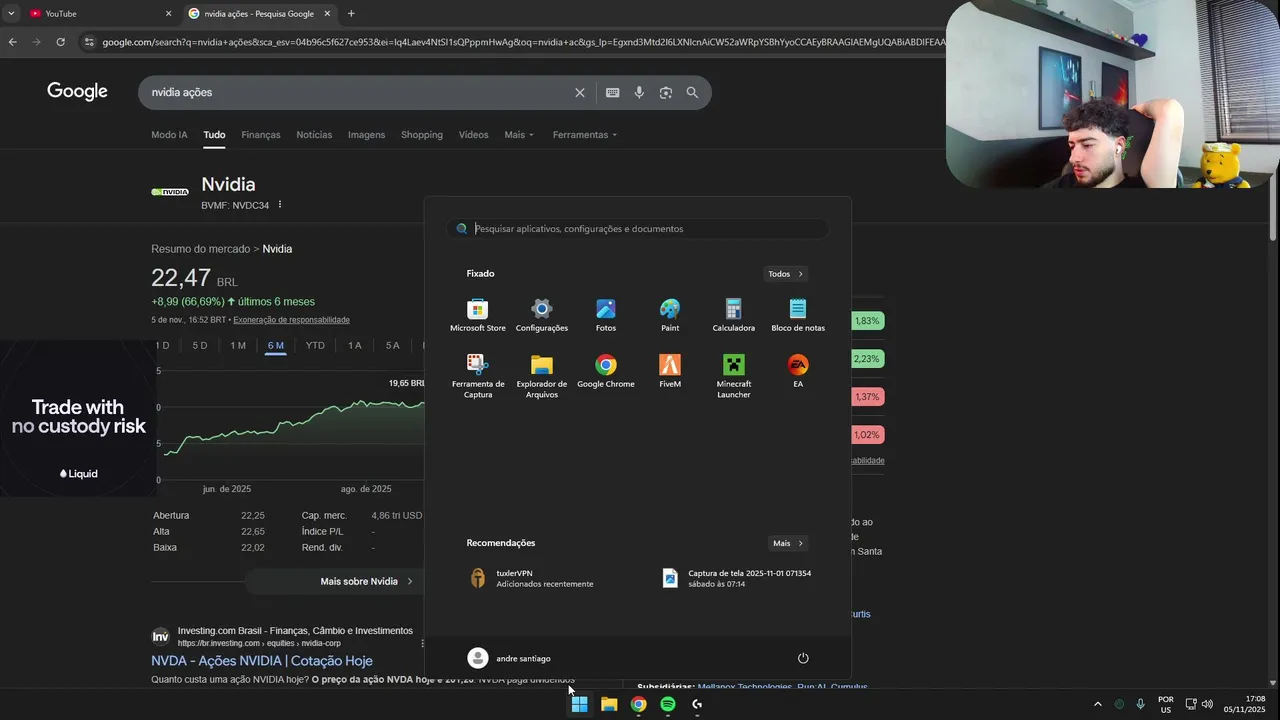The width and height of the screenshot is (1280, 720).
Task: Expand Mais recommendations
Action: click(788, 543)
